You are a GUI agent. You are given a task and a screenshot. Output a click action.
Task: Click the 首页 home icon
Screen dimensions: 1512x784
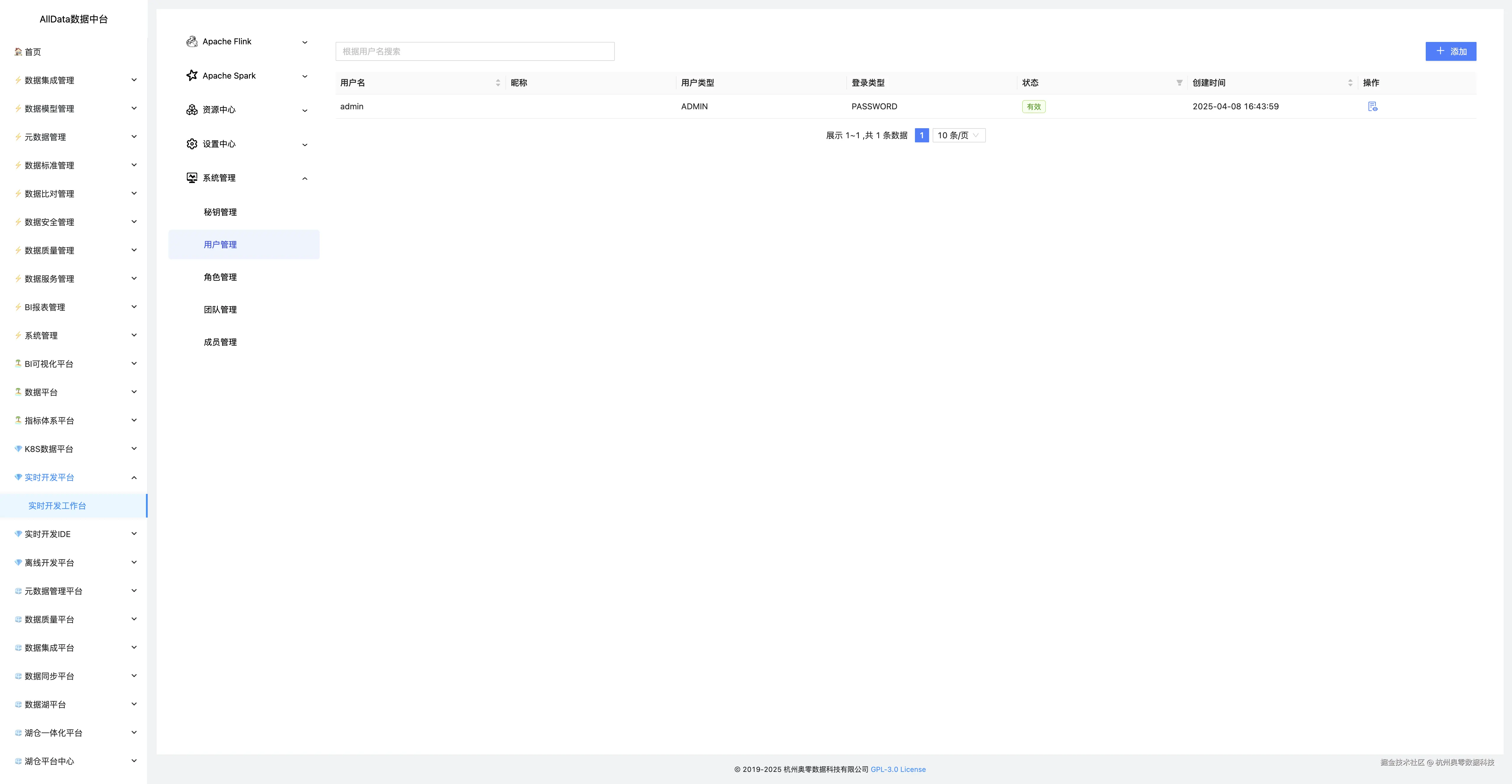tap(18, 52)
